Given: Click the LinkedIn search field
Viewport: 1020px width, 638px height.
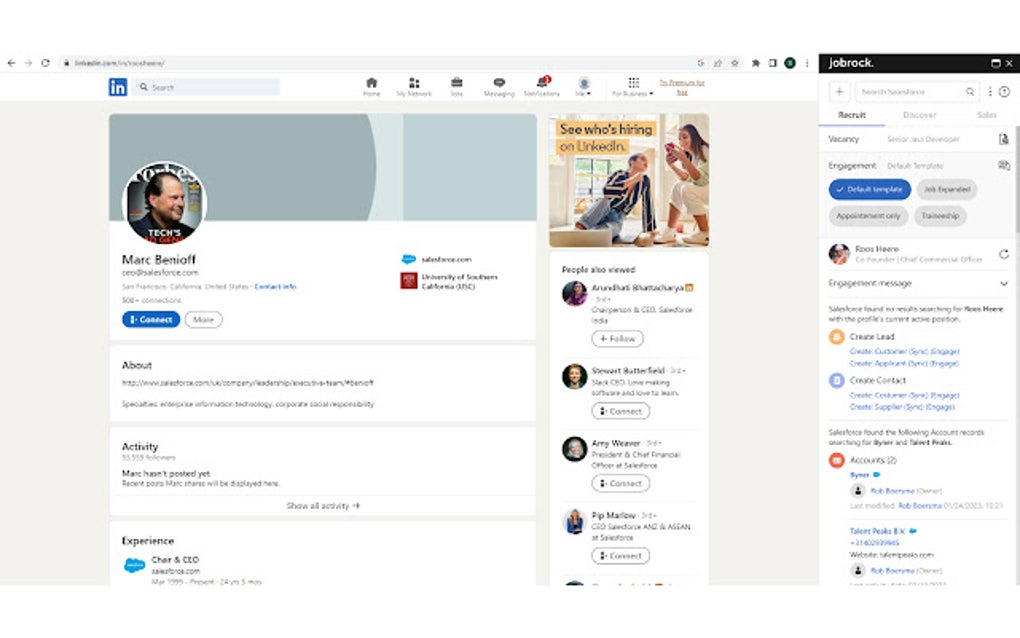Looking at the screenshot, I should [x=207, y=87].
